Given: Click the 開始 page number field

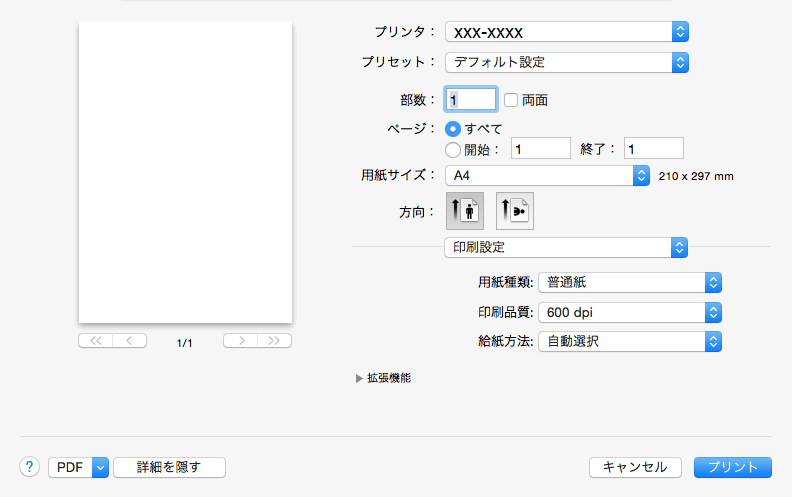Looking at the screenshot, I should click(540, 148).
